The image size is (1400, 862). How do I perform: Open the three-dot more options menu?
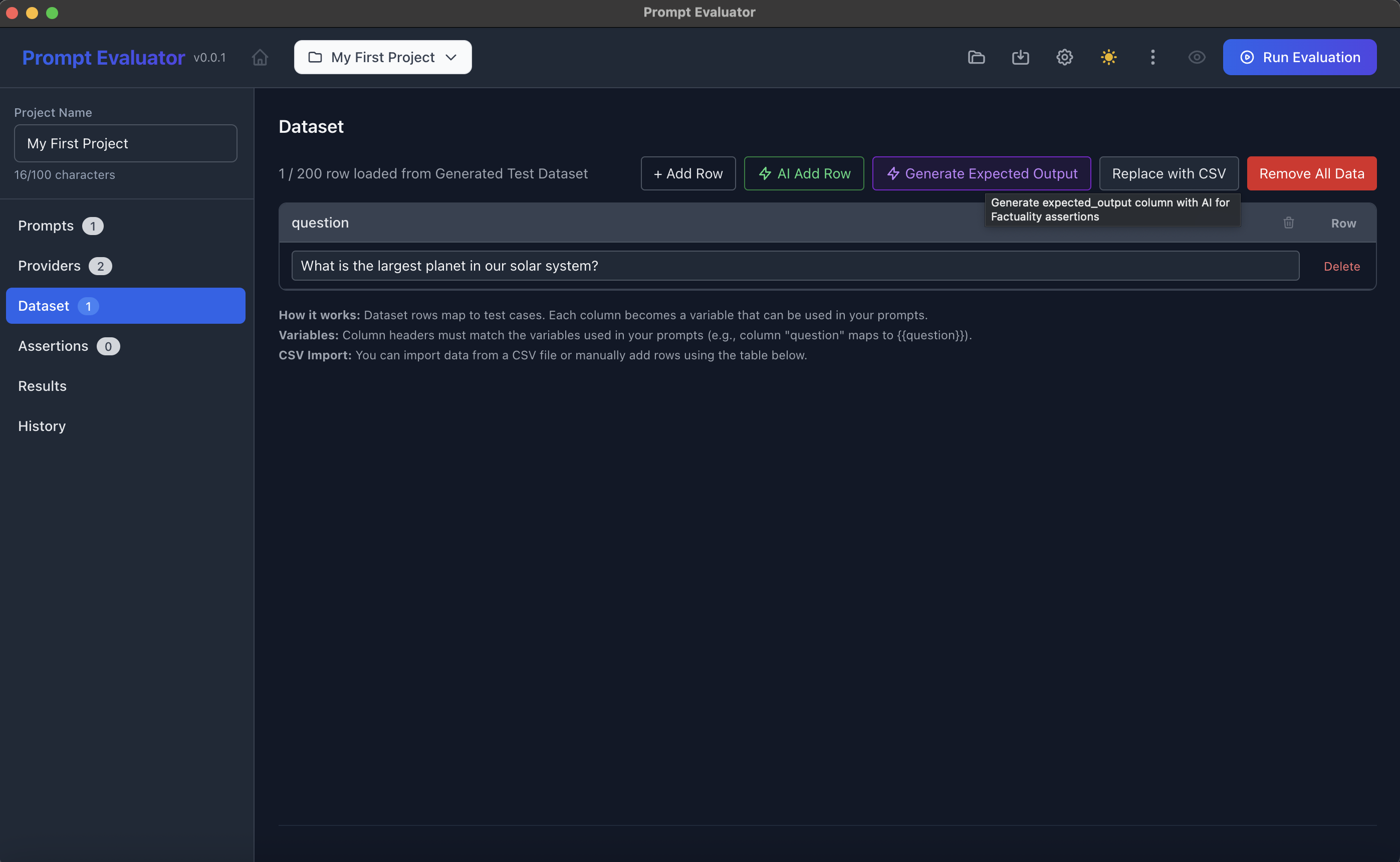coord(1152,57)
